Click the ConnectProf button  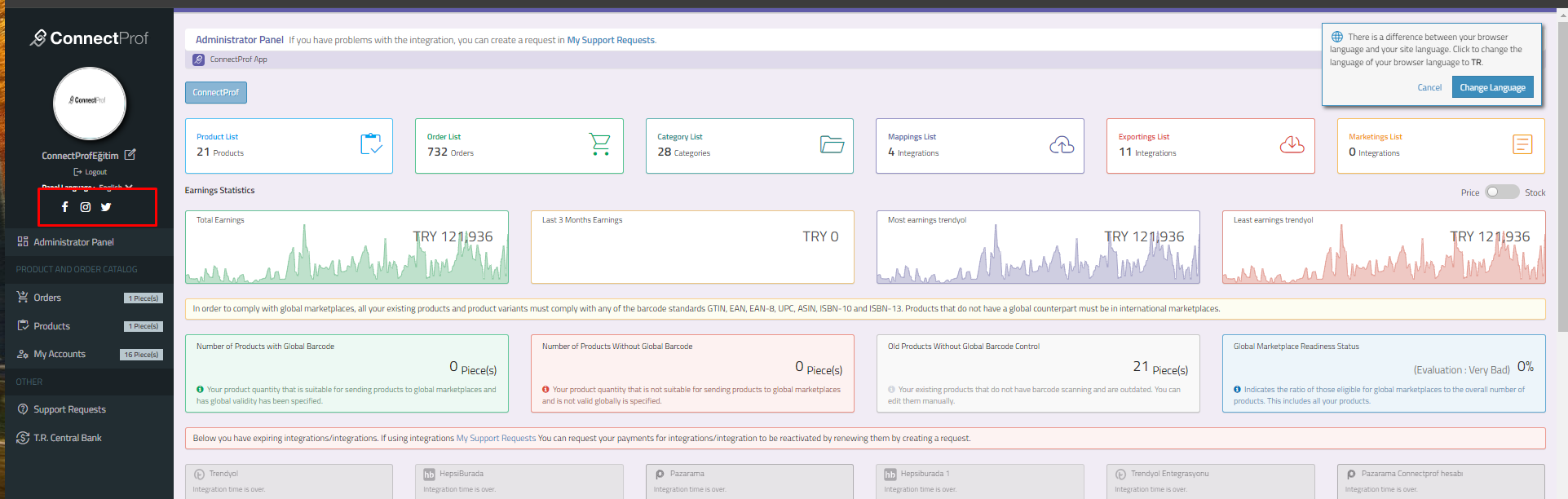point(215,93)
